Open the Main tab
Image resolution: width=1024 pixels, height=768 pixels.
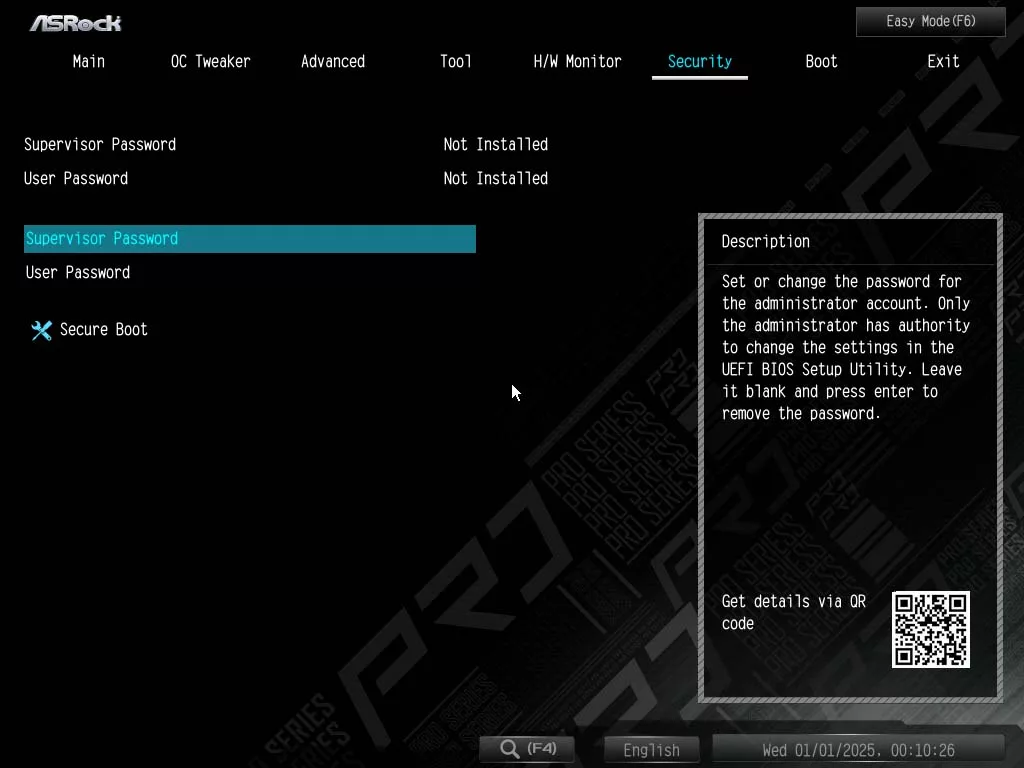pyautogui.click(x=89, y=62)
